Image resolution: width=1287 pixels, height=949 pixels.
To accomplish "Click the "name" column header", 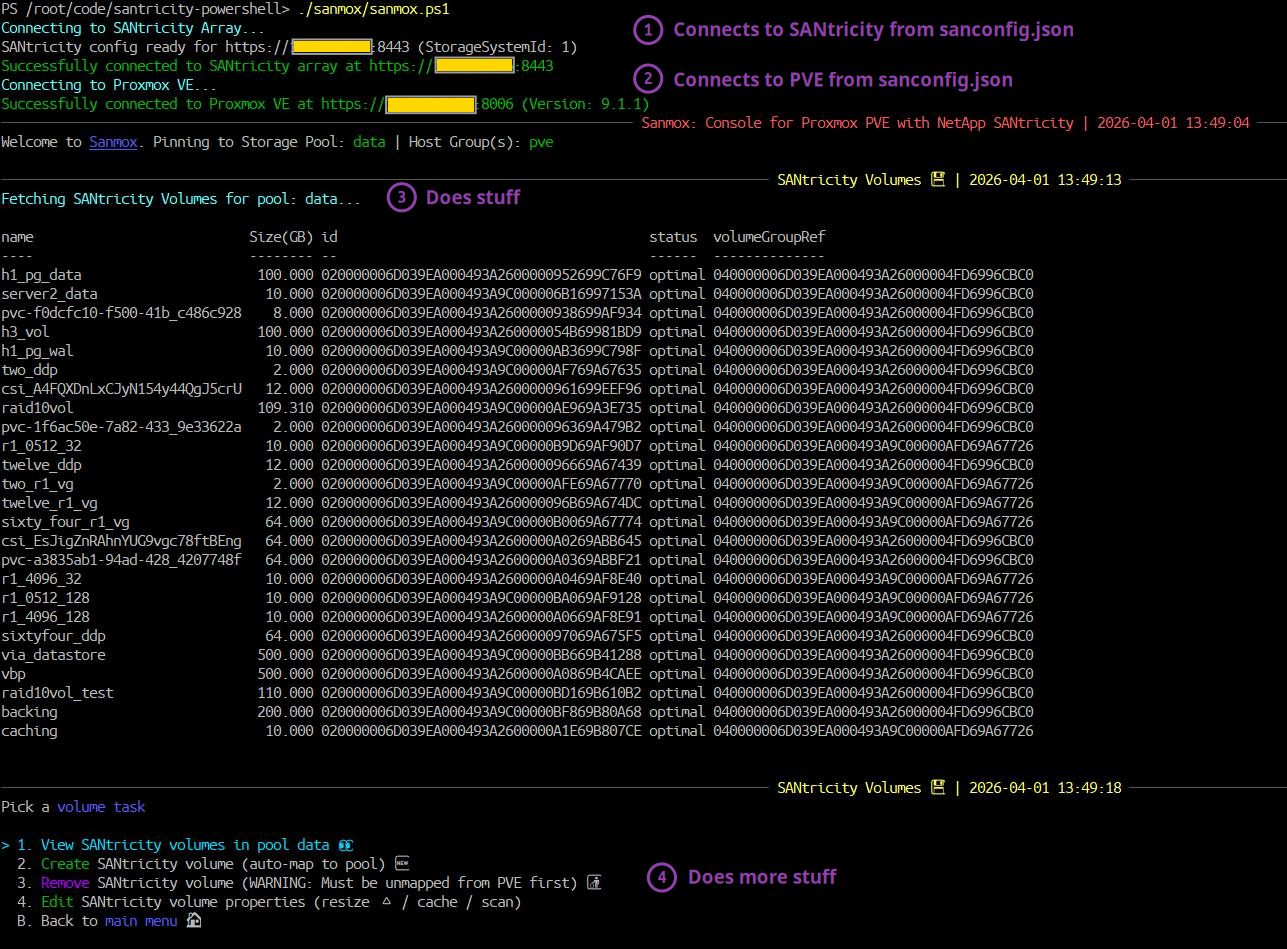I will [17, 237].
